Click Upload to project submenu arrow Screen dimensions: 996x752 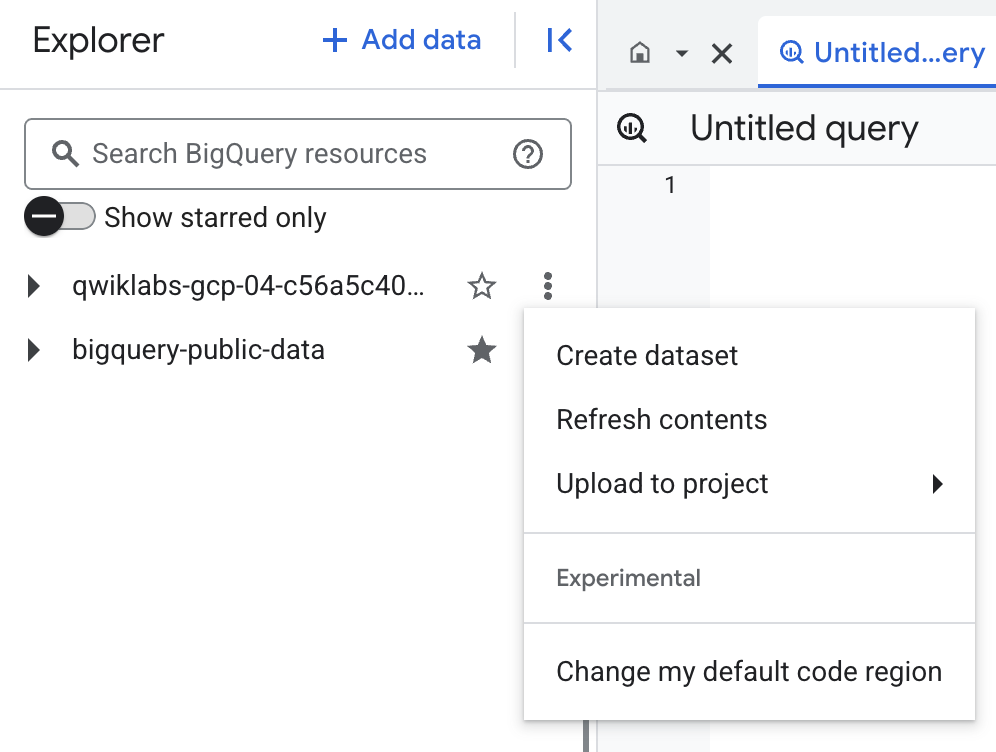tap(938, 484)
